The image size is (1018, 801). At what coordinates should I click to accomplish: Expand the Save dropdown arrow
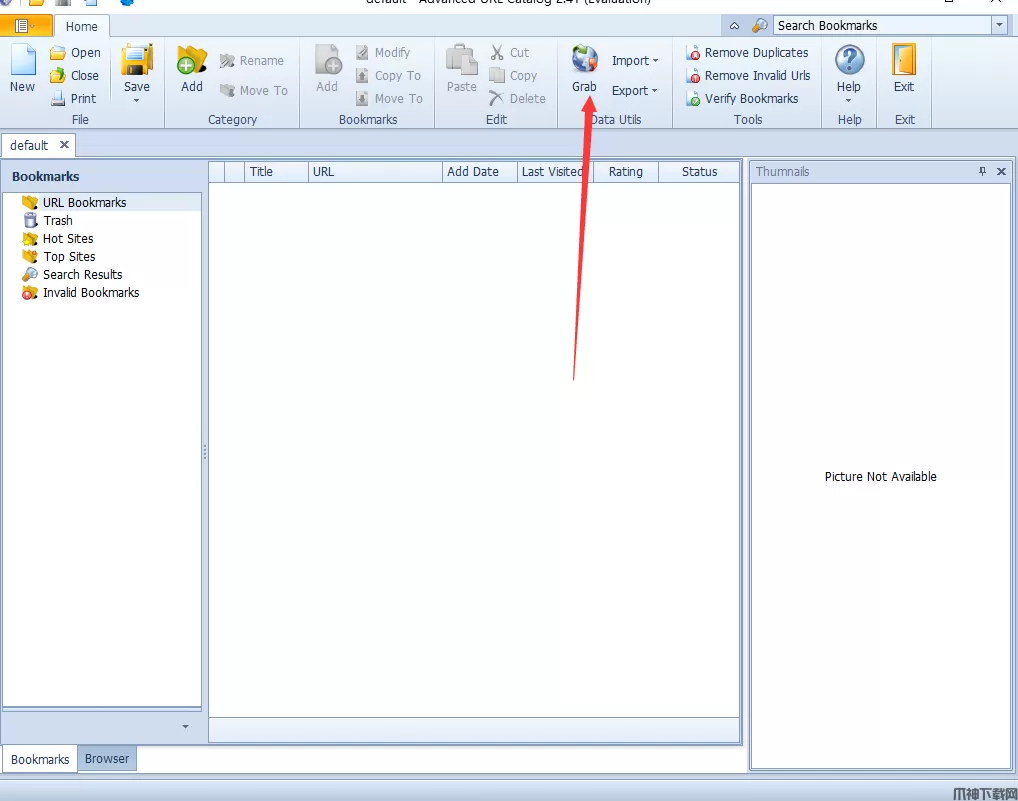coord(136,101)
